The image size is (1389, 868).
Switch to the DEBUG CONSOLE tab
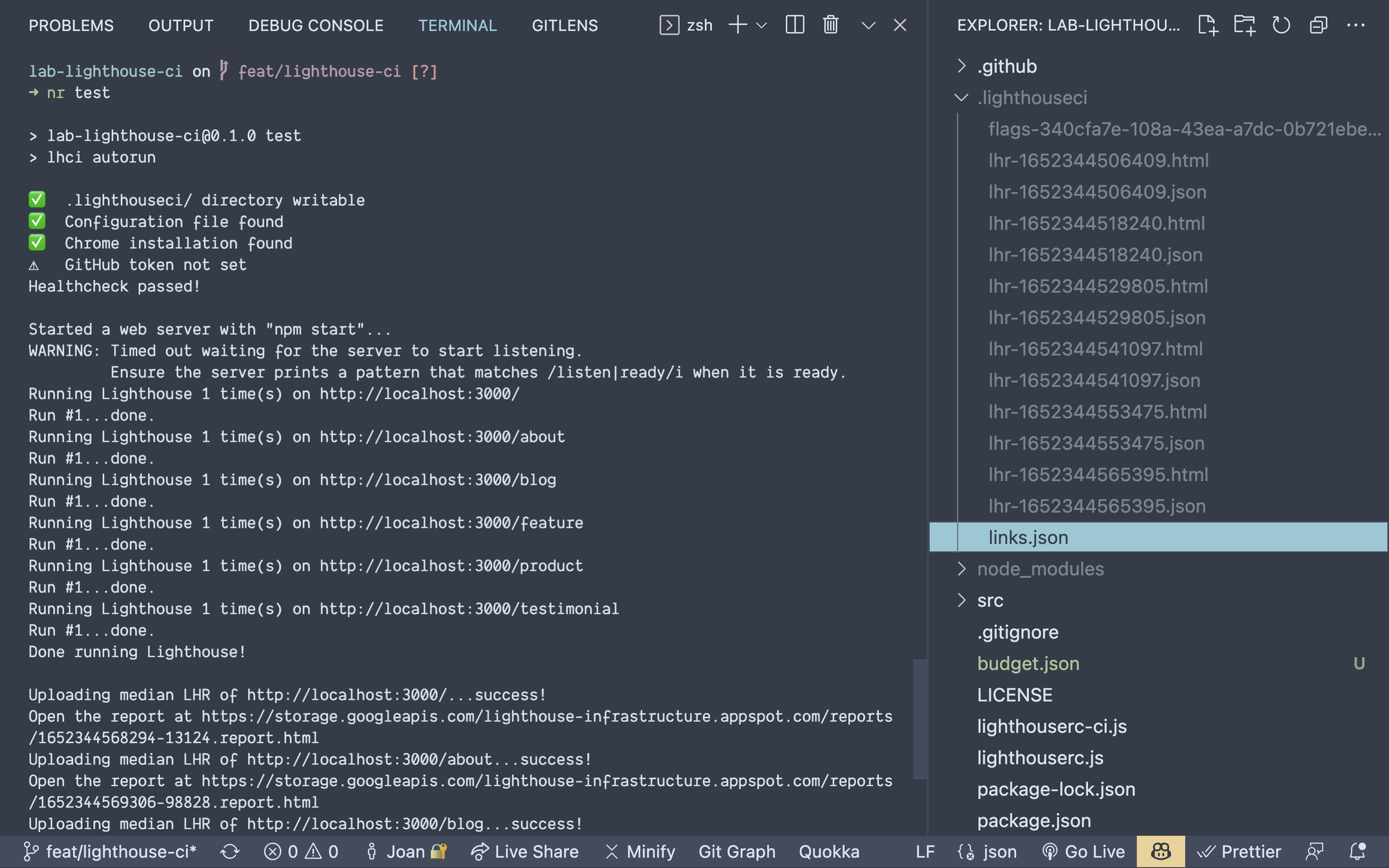pyautogui.click(x=316, y=25)
